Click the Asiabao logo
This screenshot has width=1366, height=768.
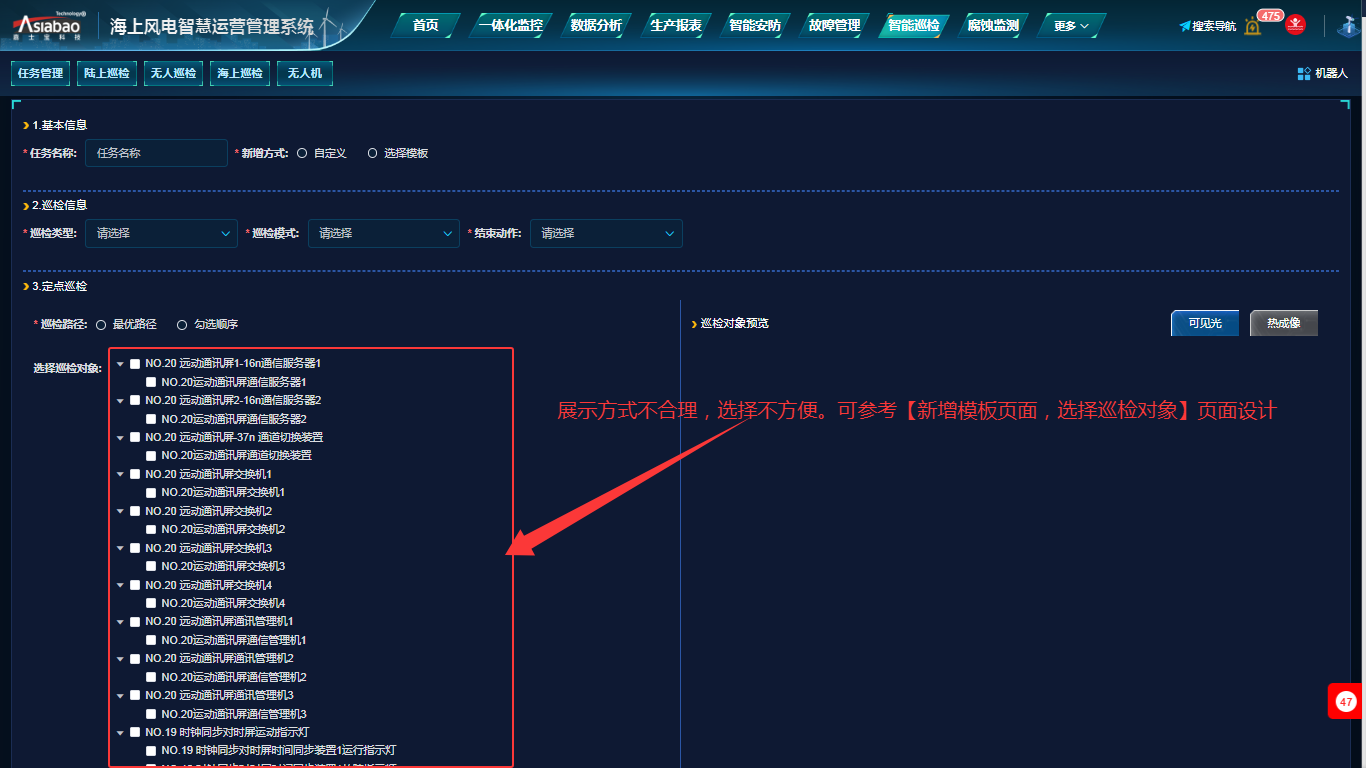[50, 26]
